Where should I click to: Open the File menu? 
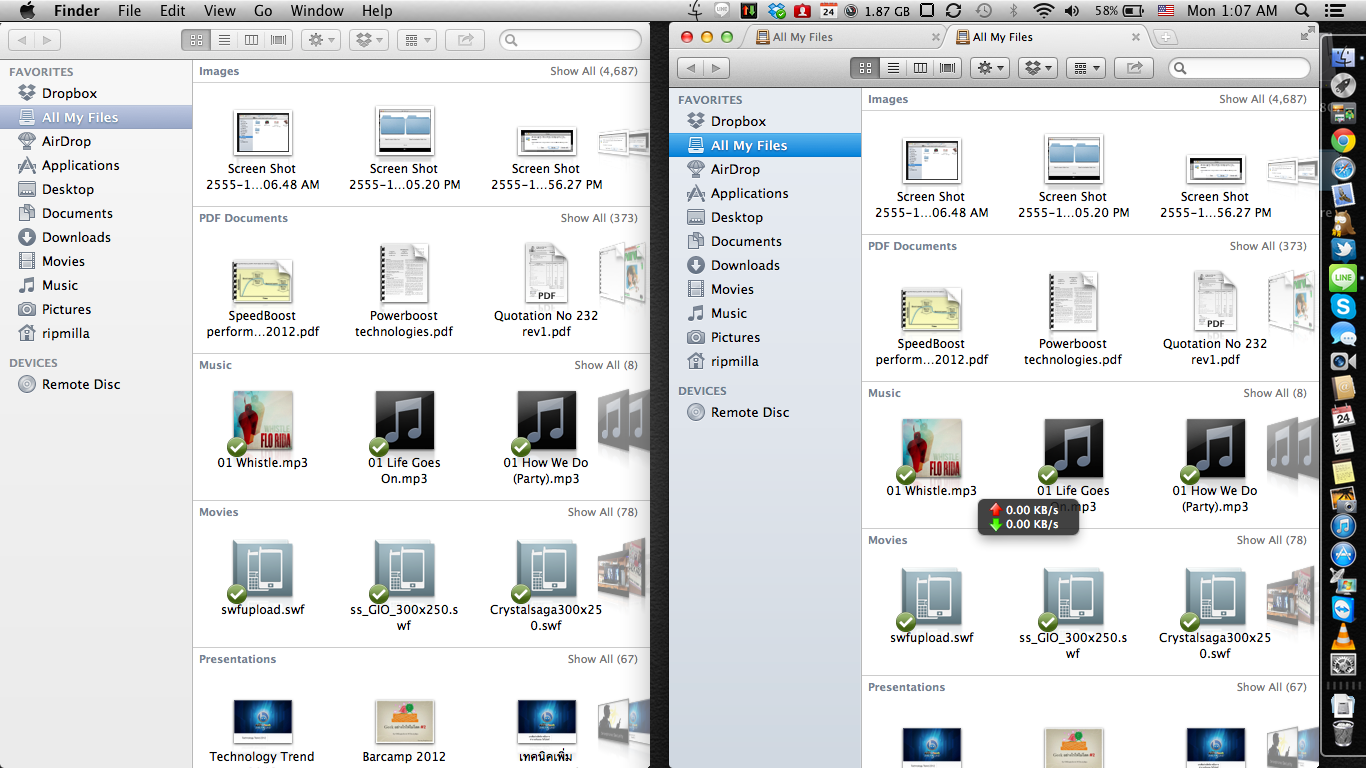click(x=129, y=11)
